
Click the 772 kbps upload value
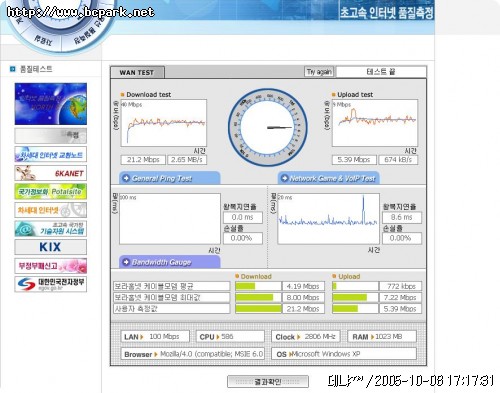[401, 286]
